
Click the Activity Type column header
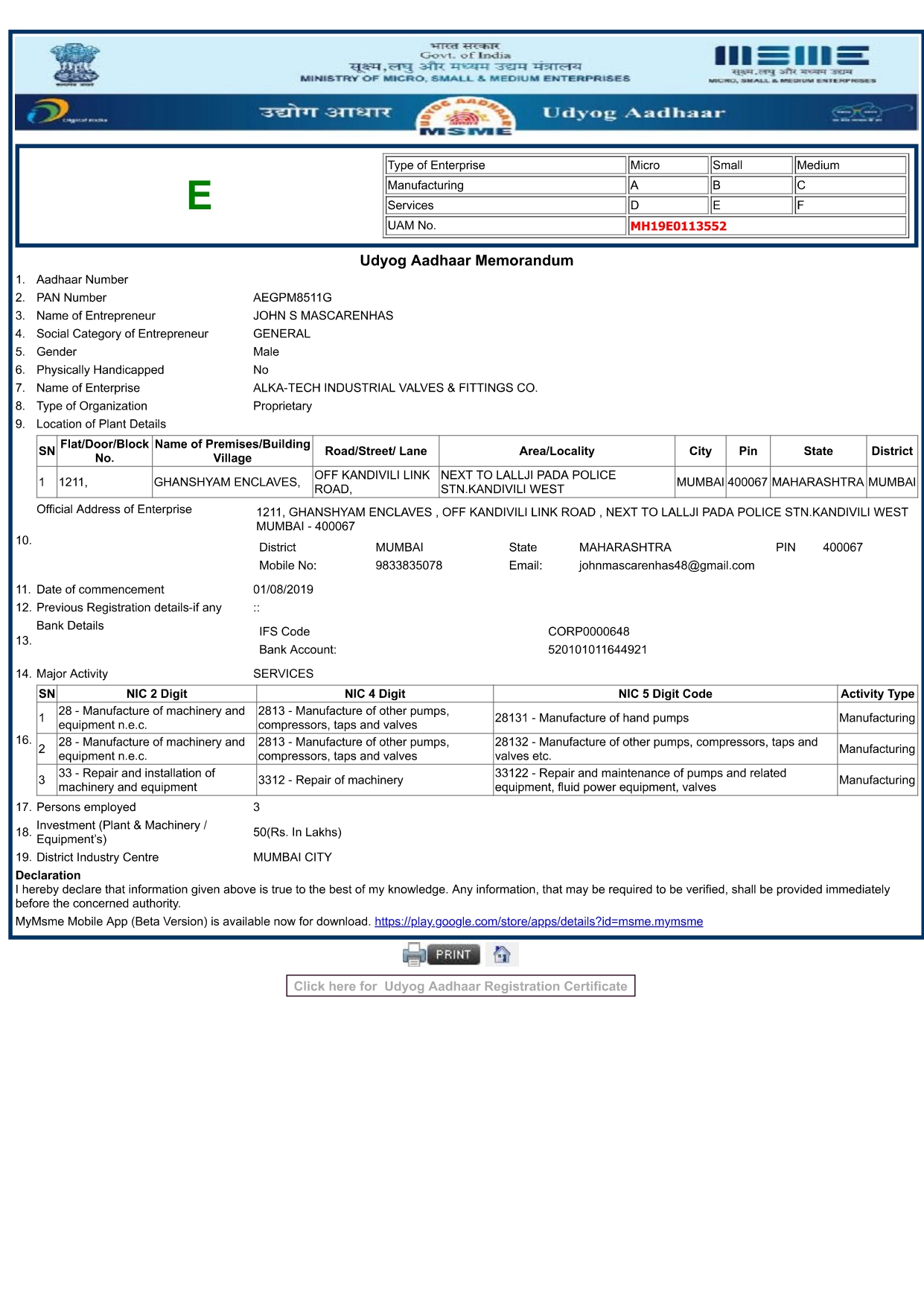(877, 693)
